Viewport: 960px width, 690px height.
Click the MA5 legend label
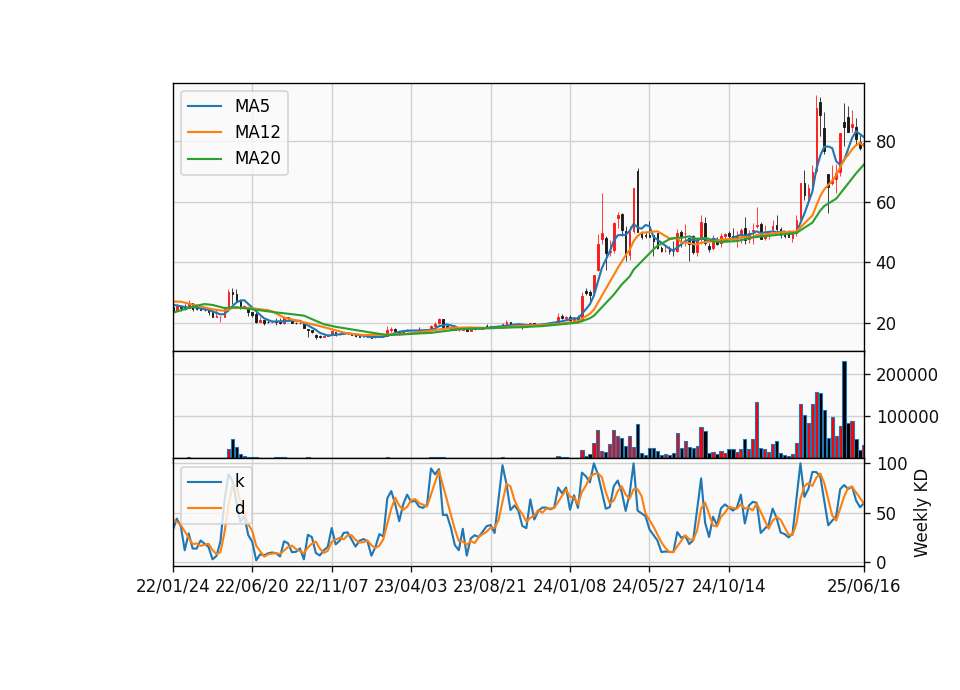click(252, 106)
